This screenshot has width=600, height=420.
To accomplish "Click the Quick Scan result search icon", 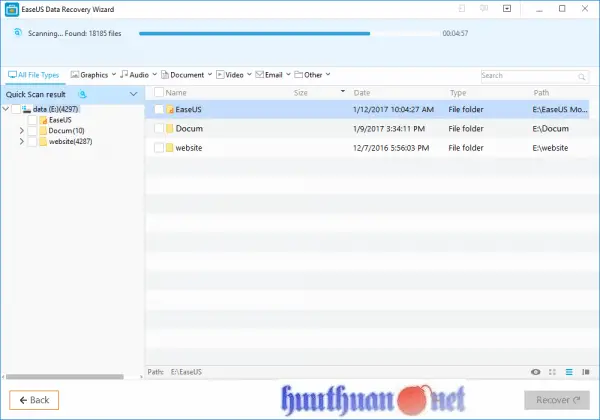I will pyautogui.click(x=82, y=94).
